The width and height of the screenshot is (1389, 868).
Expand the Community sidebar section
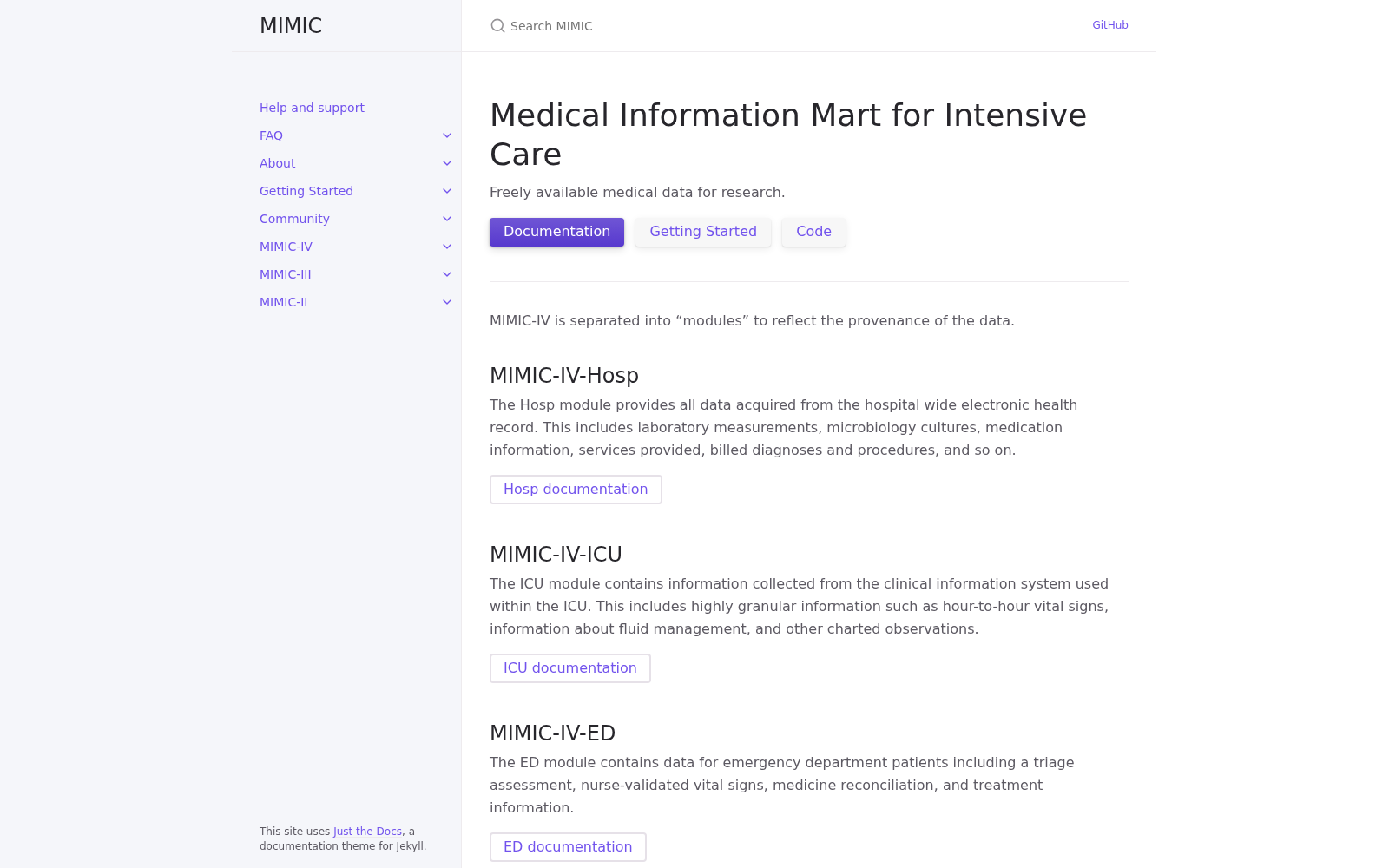[x=447, y=219]
